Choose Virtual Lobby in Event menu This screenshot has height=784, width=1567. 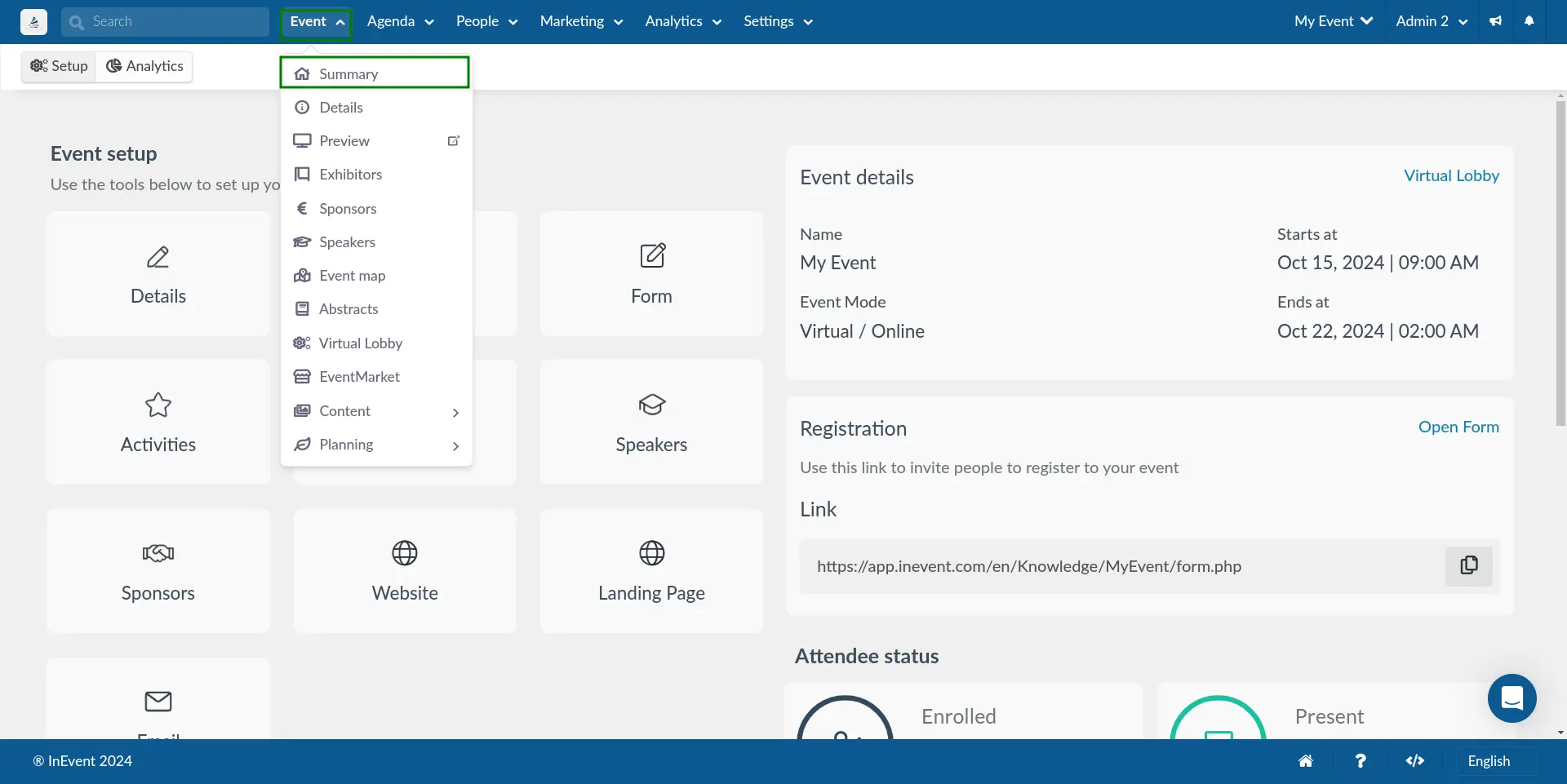(376, 343)
